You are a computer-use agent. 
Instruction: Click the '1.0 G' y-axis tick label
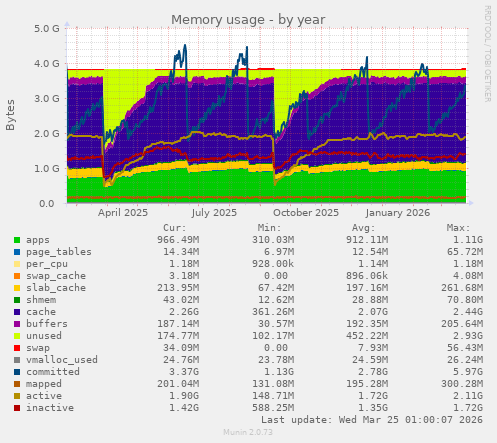click(47, 168)
